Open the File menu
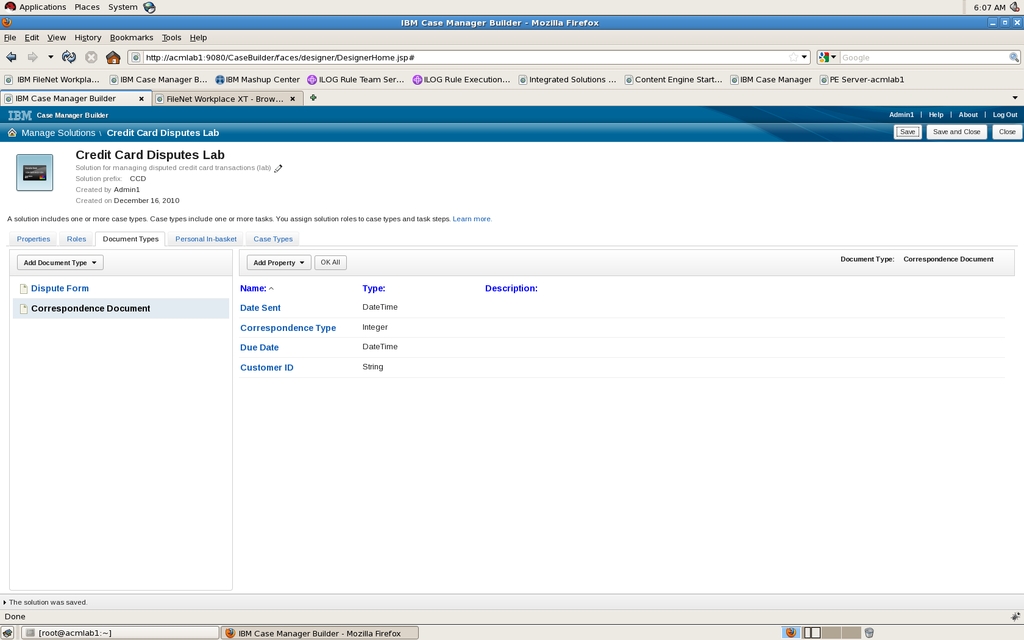The height and width of the screenshot is (640, 1024). click(x=10, y=38)
